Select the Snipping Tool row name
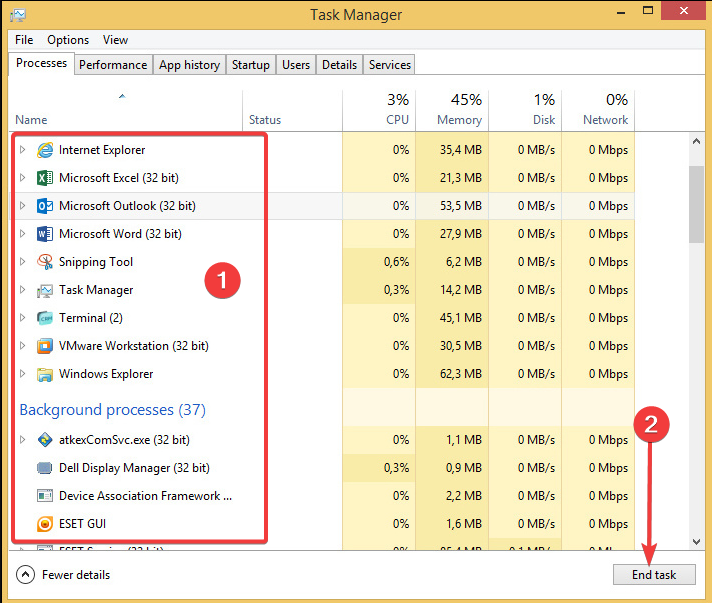The width and height of the screenshot is (712, 603). (96, 262)
